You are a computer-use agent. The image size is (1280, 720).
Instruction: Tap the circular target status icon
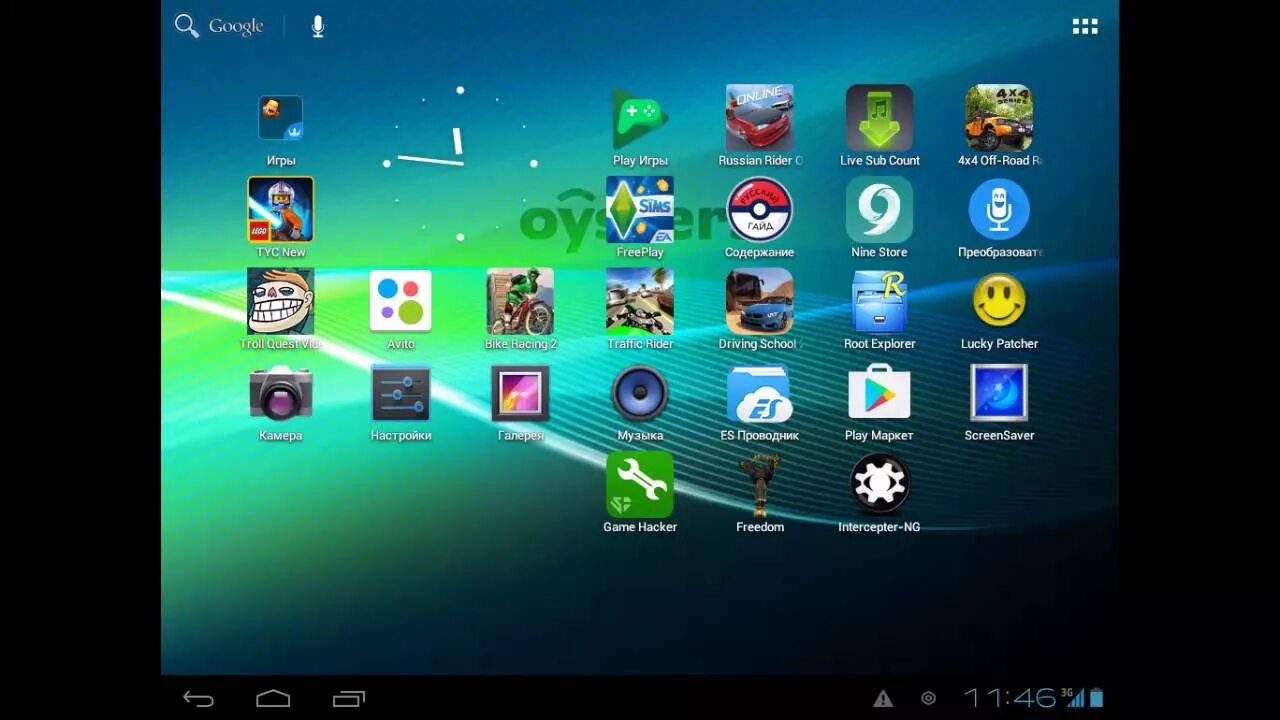pos(929,699)
